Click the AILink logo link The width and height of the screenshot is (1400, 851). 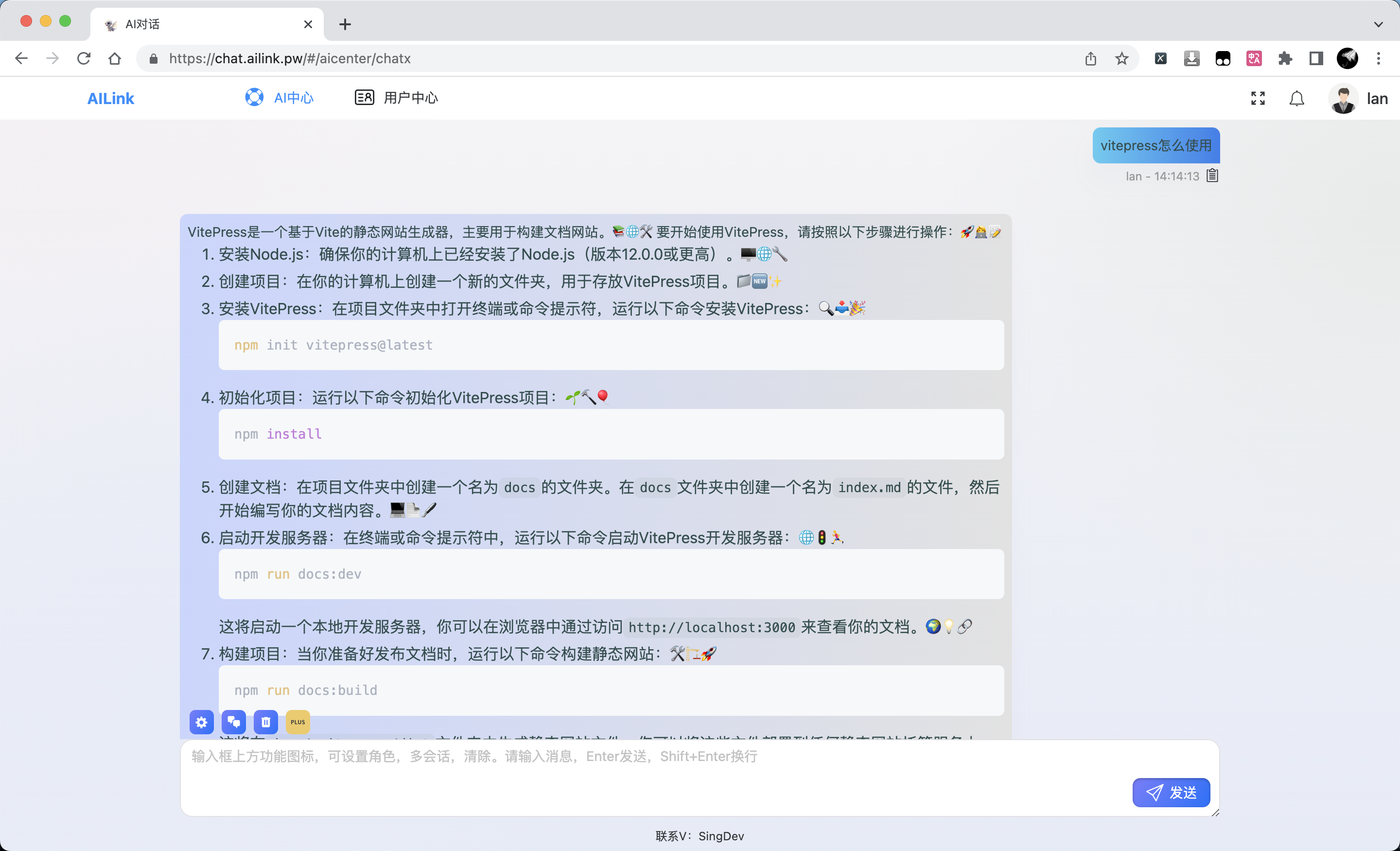click(110, 98)
